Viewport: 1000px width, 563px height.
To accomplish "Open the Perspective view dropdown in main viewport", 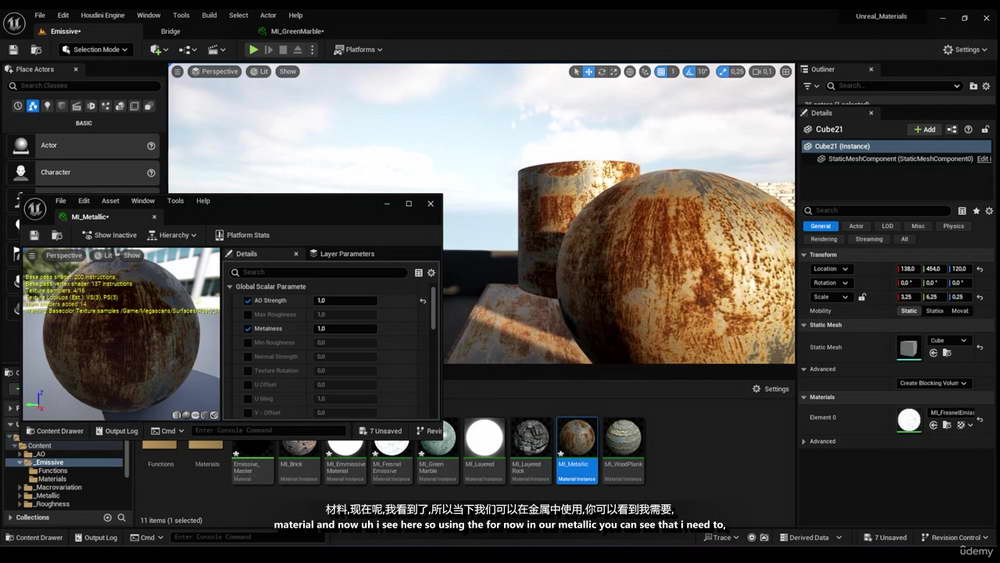I will click(x=215, y=71).
